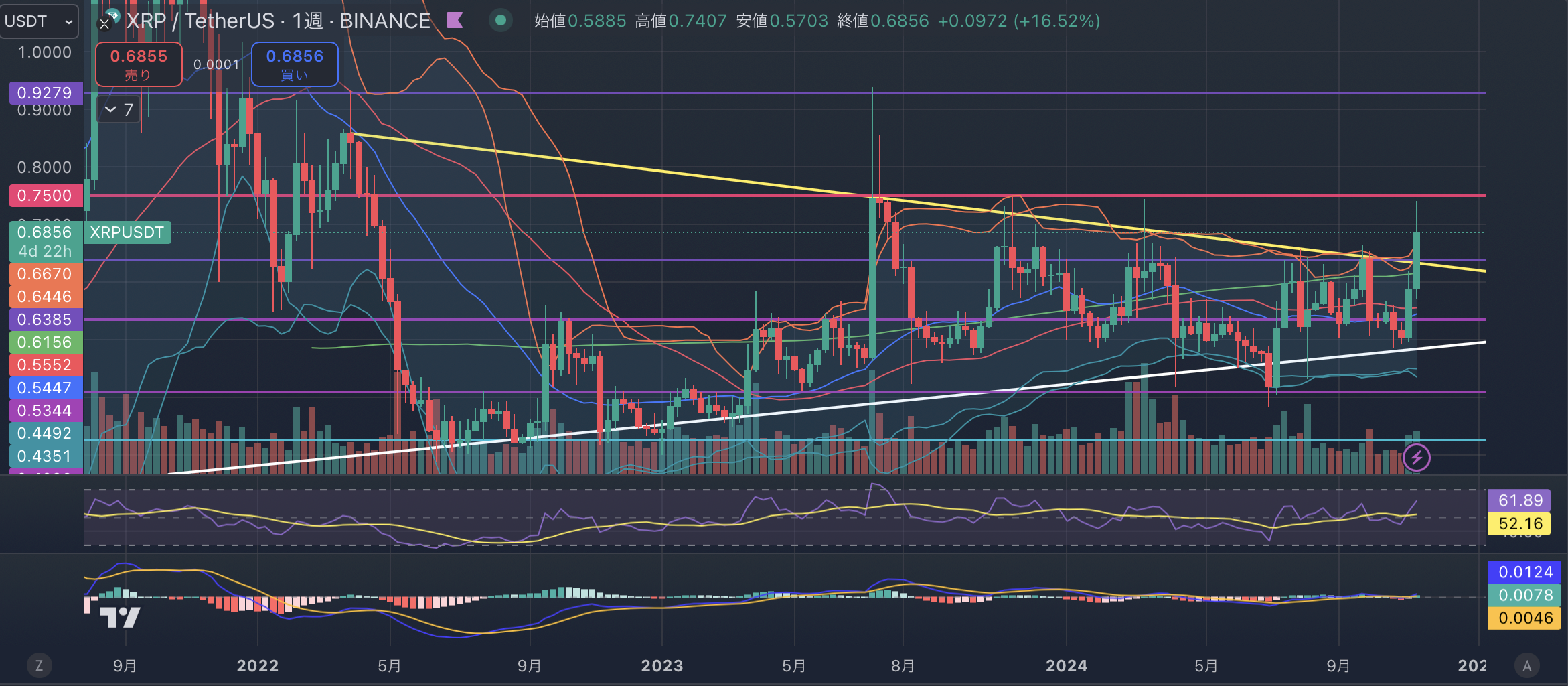The image size is (1568, 686).
Task: Click the 4d 22h countdown label
Action: coord(46,251)
